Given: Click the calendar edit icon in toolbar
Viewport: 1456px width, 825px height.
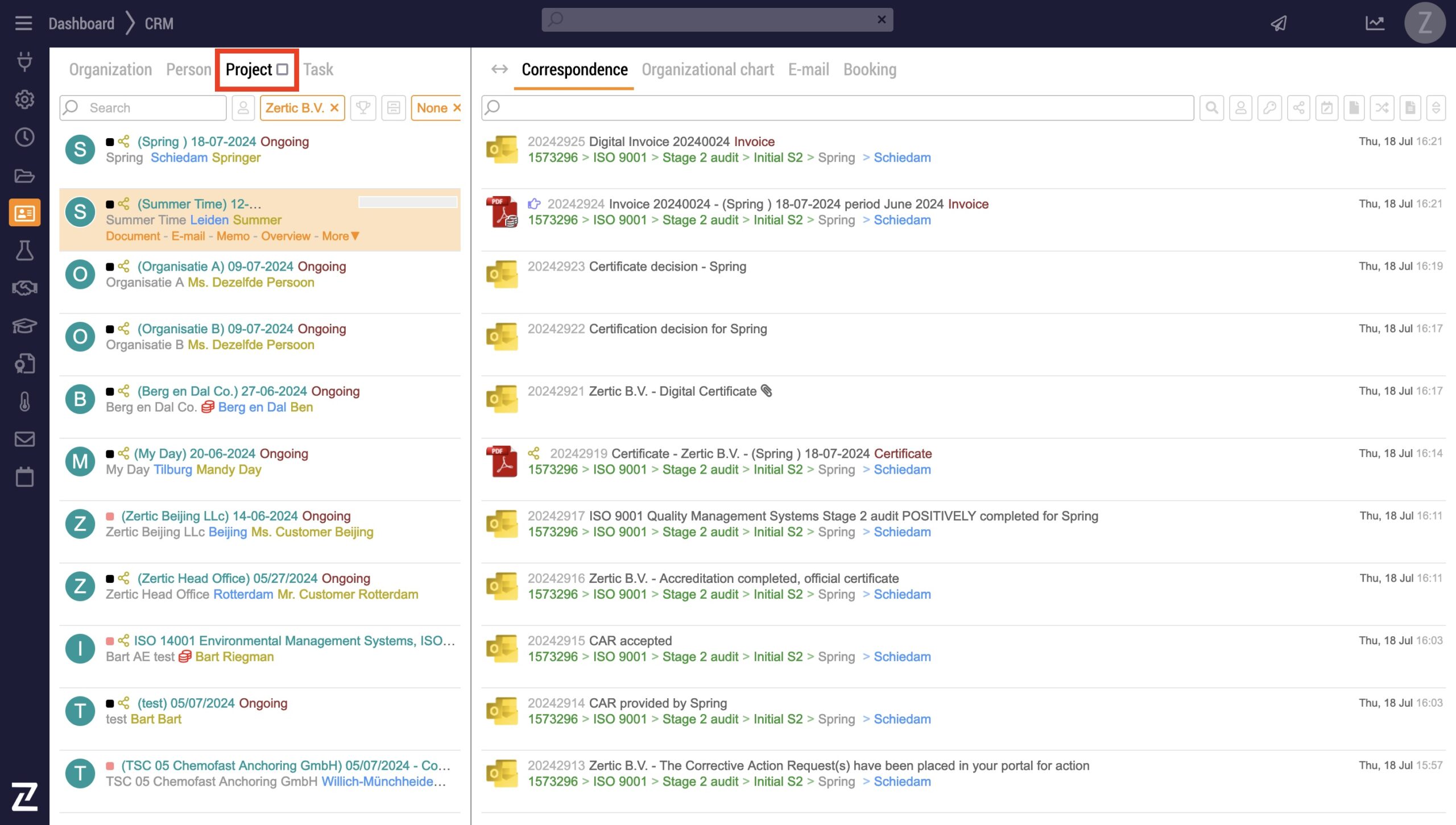Looking at the screenshot, I should (x=1326, y=108).
